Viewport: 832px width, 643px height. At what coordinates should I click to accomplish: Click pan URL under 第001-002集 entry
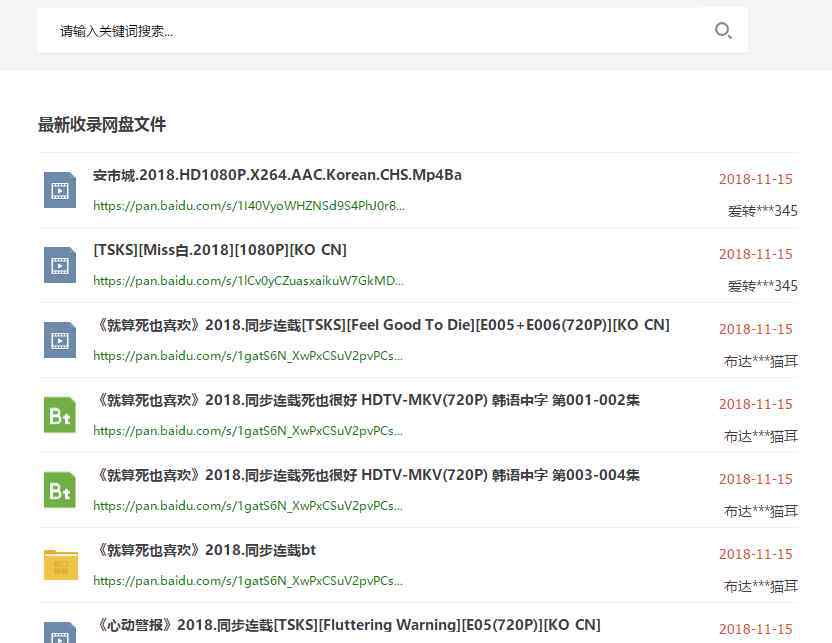248,431
